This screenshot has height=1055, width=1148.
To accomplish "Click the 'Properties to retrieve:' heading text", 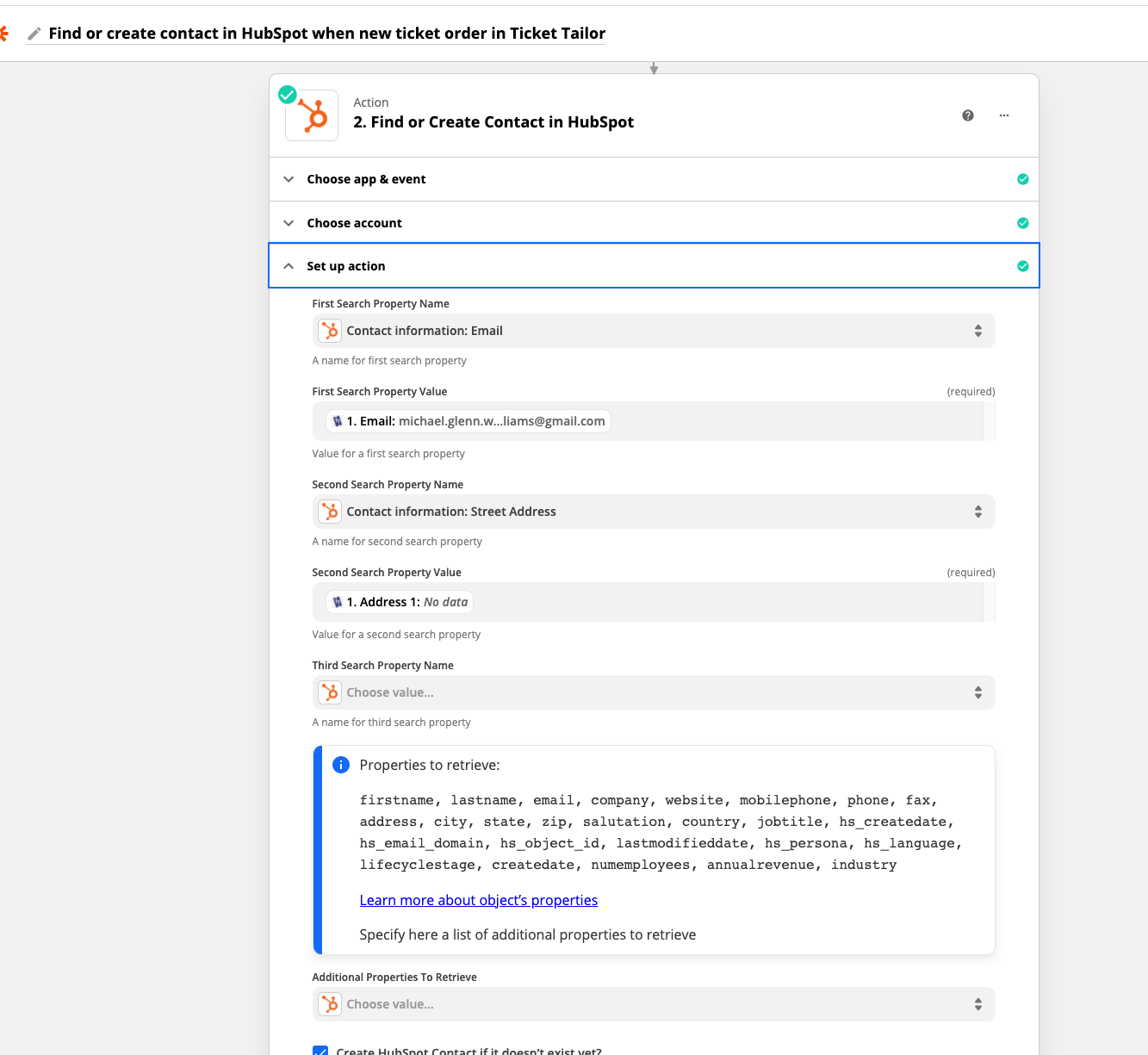I will [x=430, y=765].
